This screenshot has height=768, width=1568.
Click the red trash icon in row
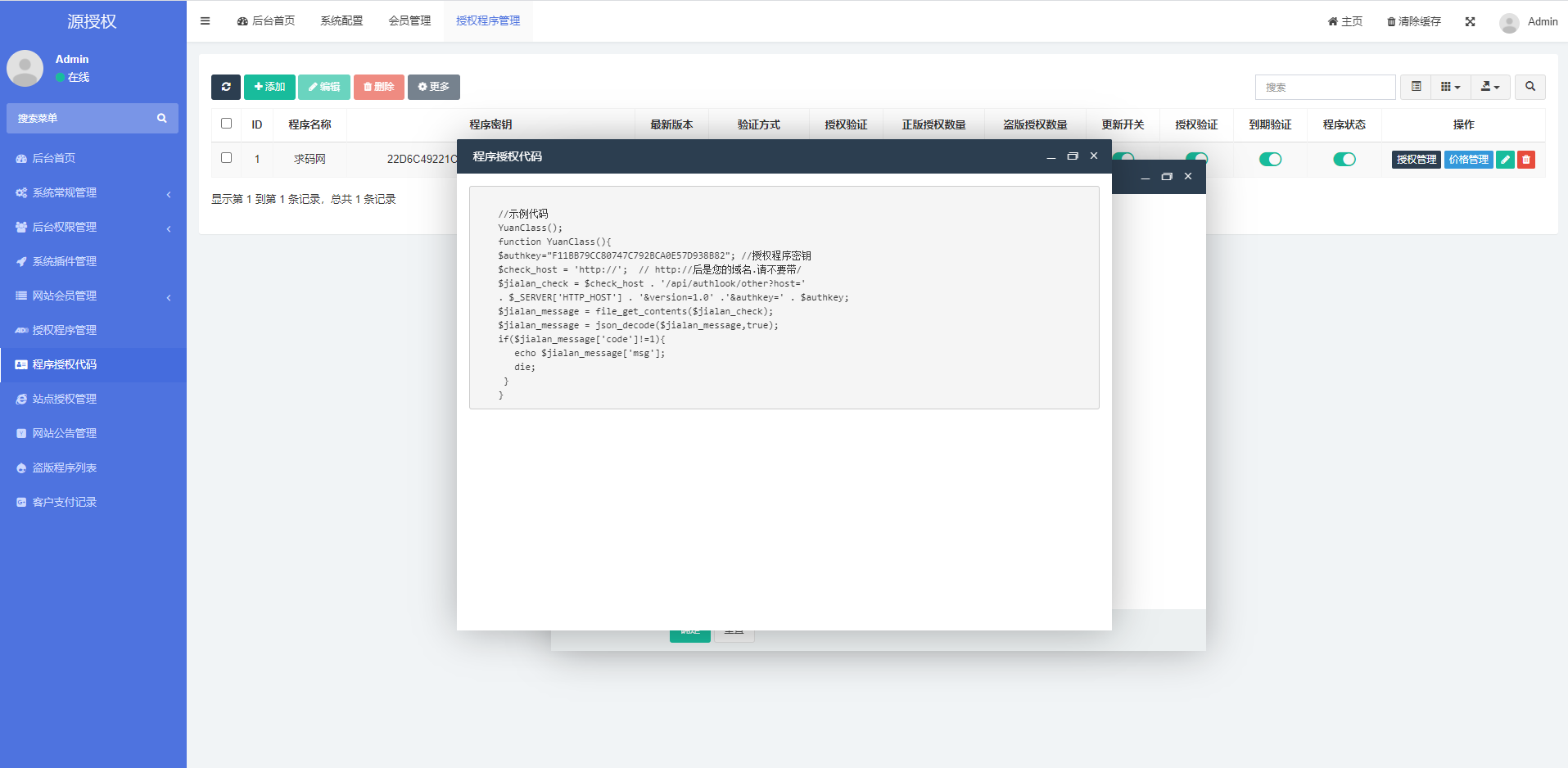(1526, 160)
